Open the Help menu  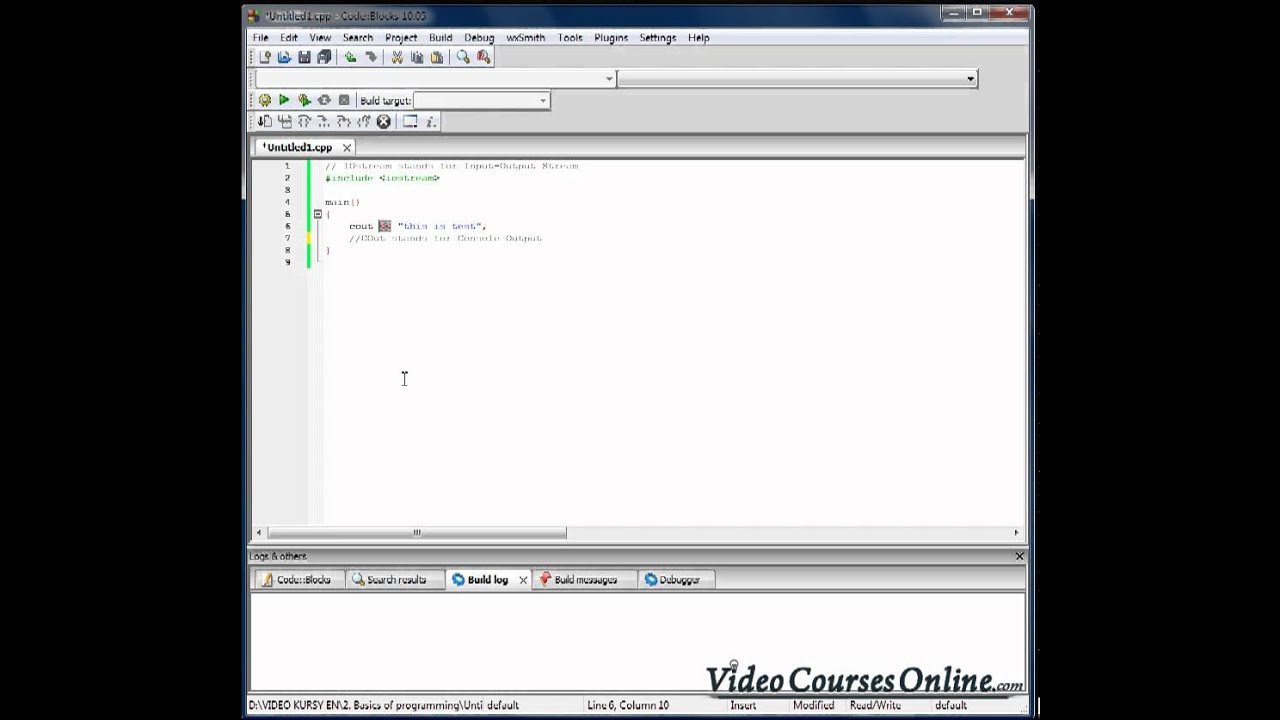[x=698, y=38]
